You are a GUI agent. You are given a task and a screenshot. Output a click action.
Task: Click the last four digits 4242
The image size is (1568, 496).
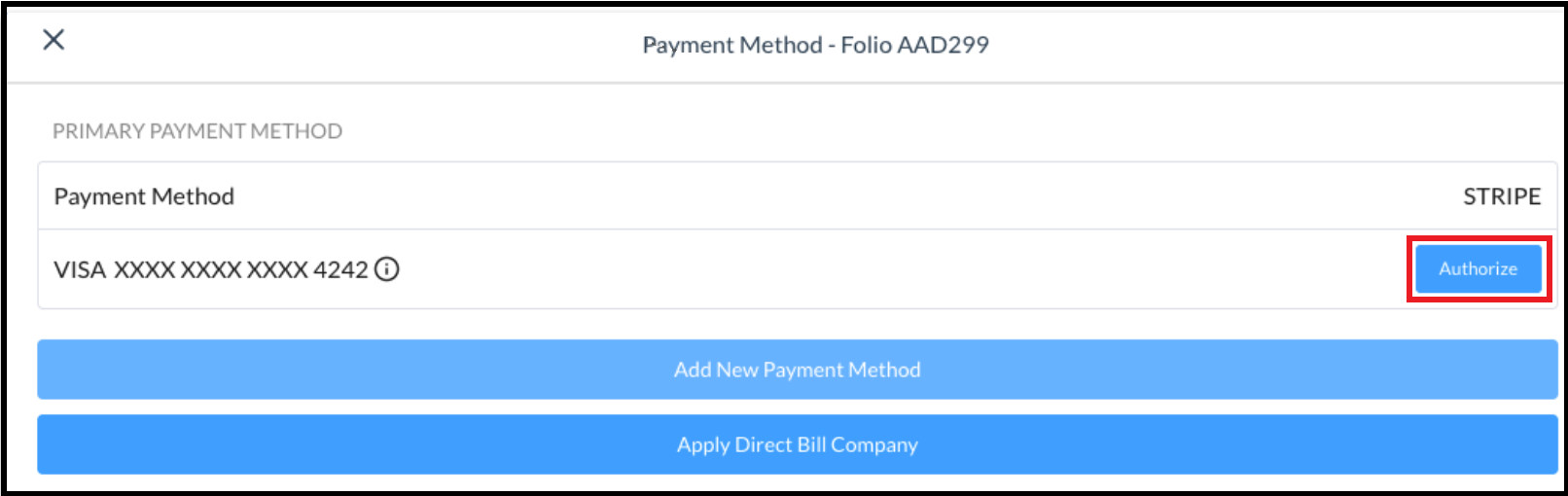click(340, 269)
